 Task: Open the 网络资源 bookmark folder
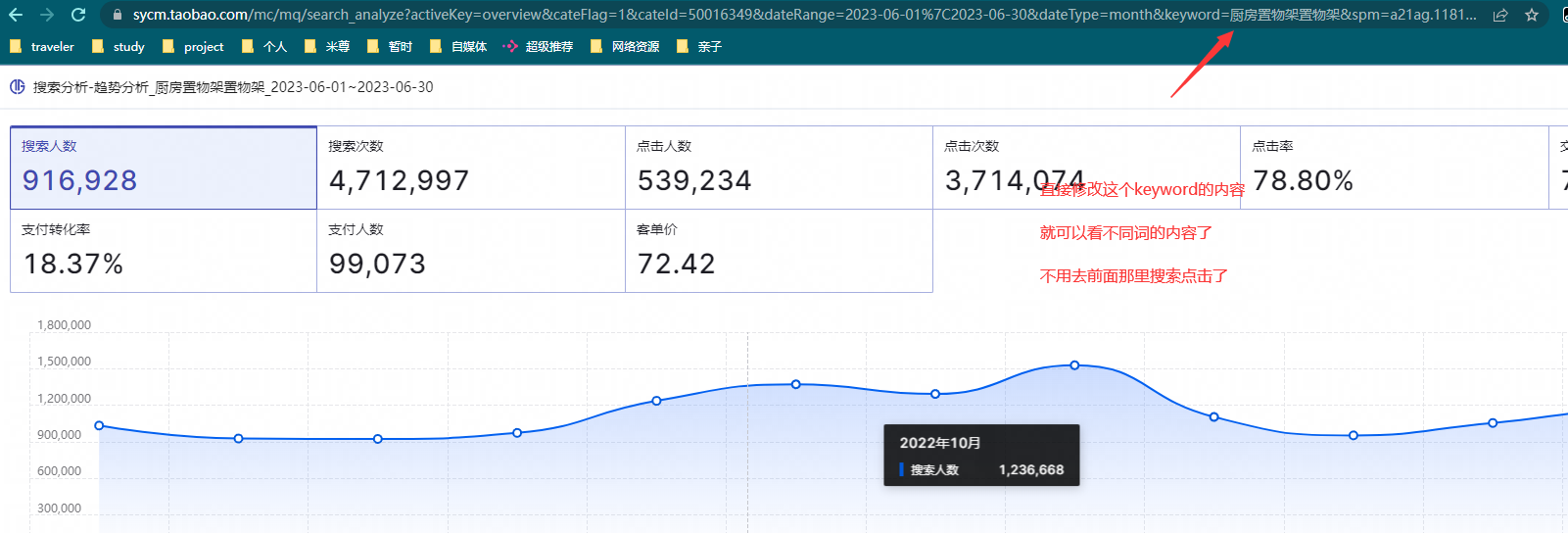(x=625, y=46)
